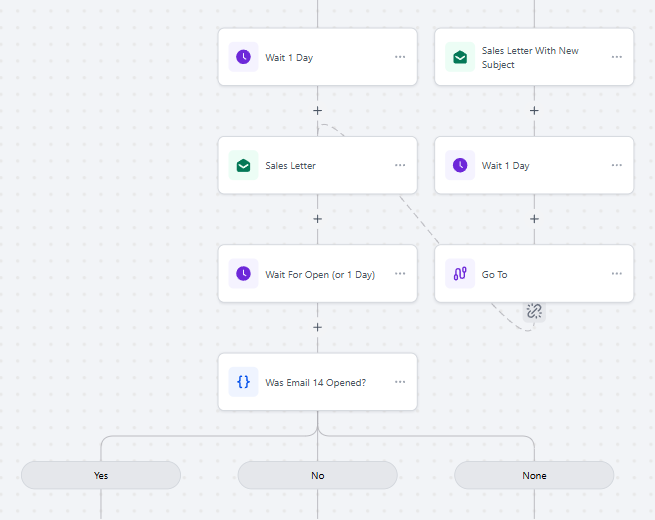Open the three-dot menu on Go To node
This screenshot has height=520, width=655.
click(617, 274)
